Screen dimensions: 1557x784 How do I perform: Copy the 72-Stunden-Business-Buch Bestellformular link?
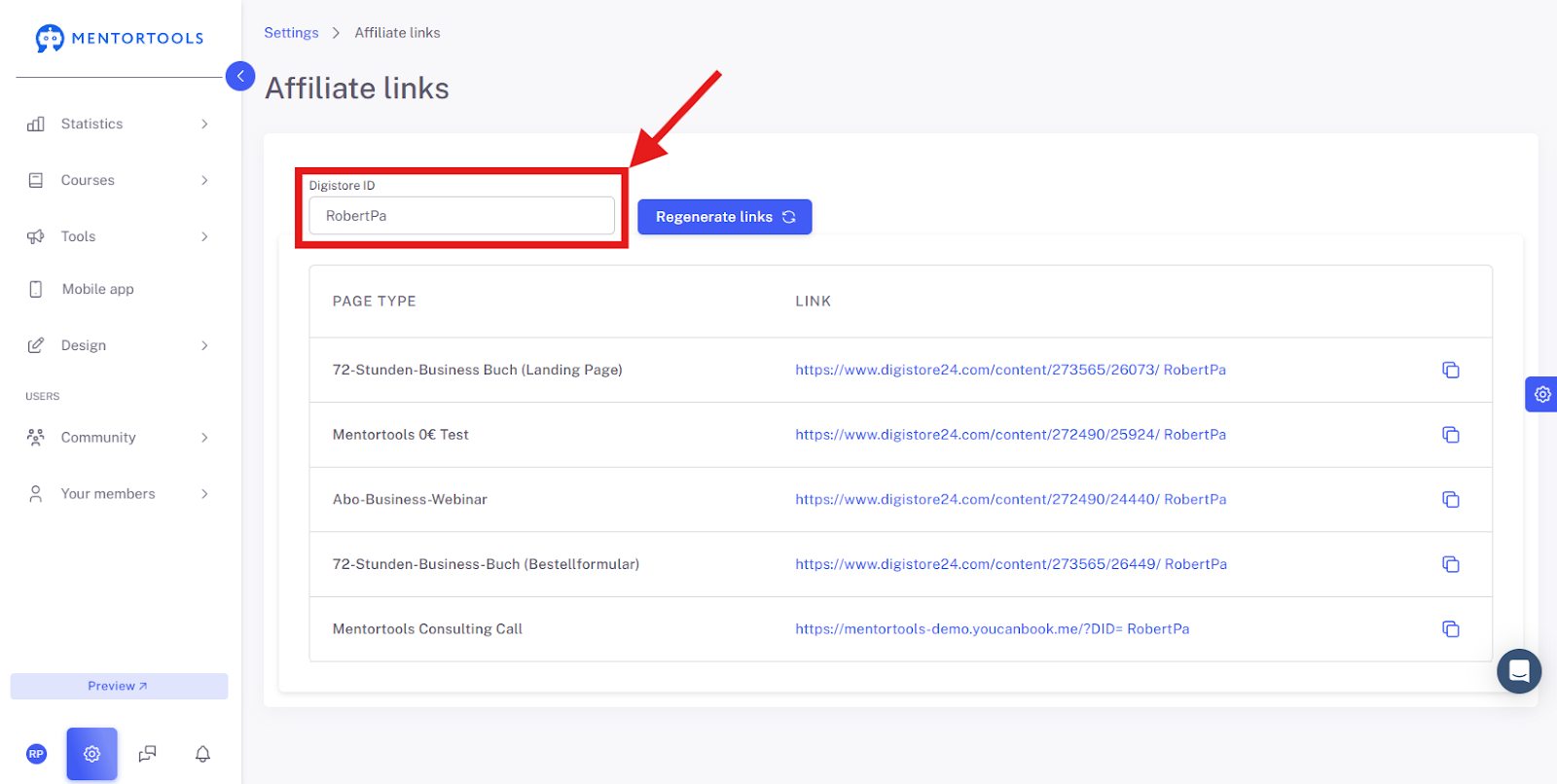[x=1451, y=564]
